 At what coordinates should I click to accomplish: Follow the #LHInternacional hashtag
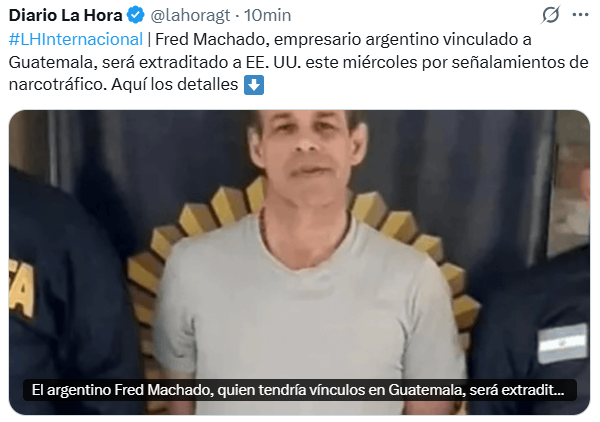[x=76, y=39]
